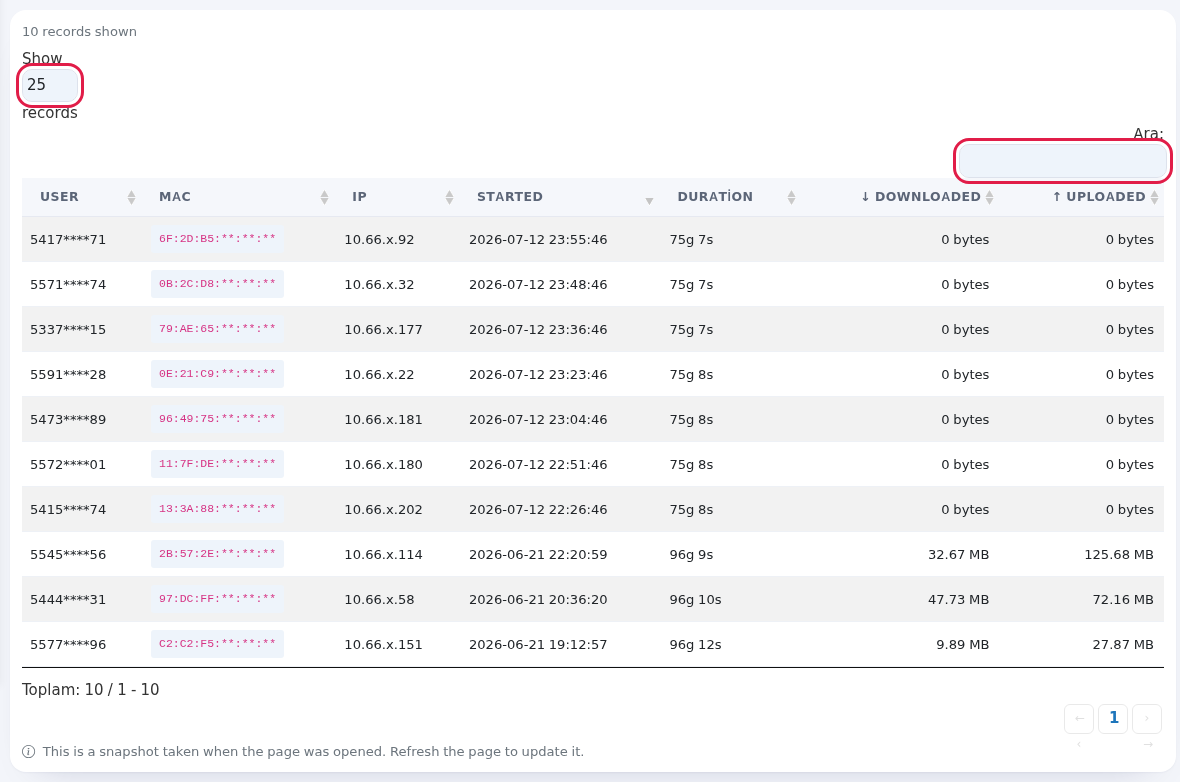Screen dimensions: 1180x782
Task: Select user 5545****56 cell
Action: [68, 555]
